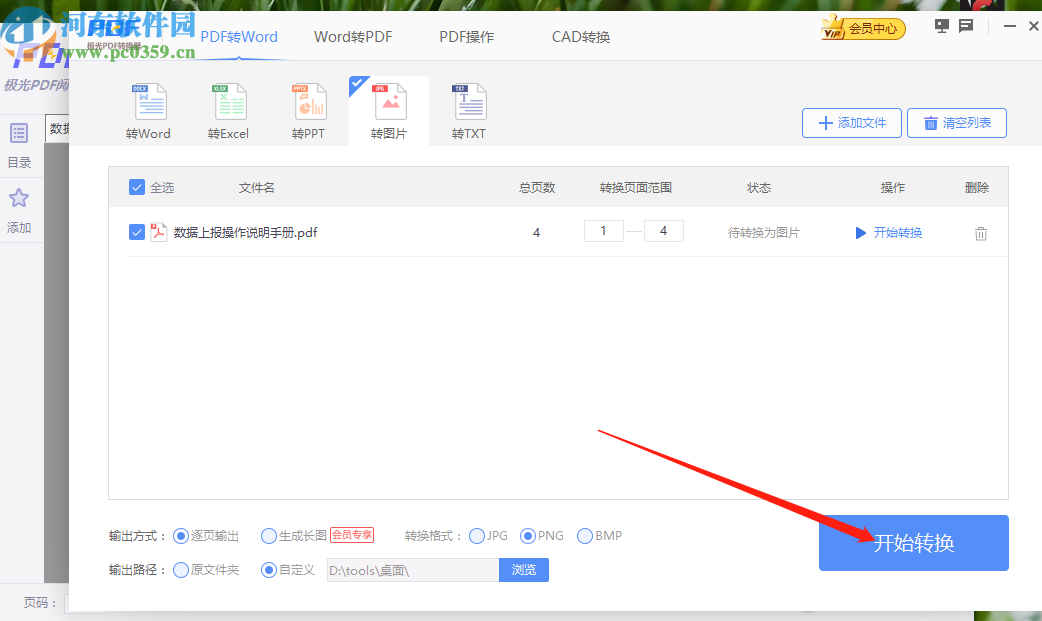
Task: Click the 添加文件 button
Action: (x=852, y=123)
